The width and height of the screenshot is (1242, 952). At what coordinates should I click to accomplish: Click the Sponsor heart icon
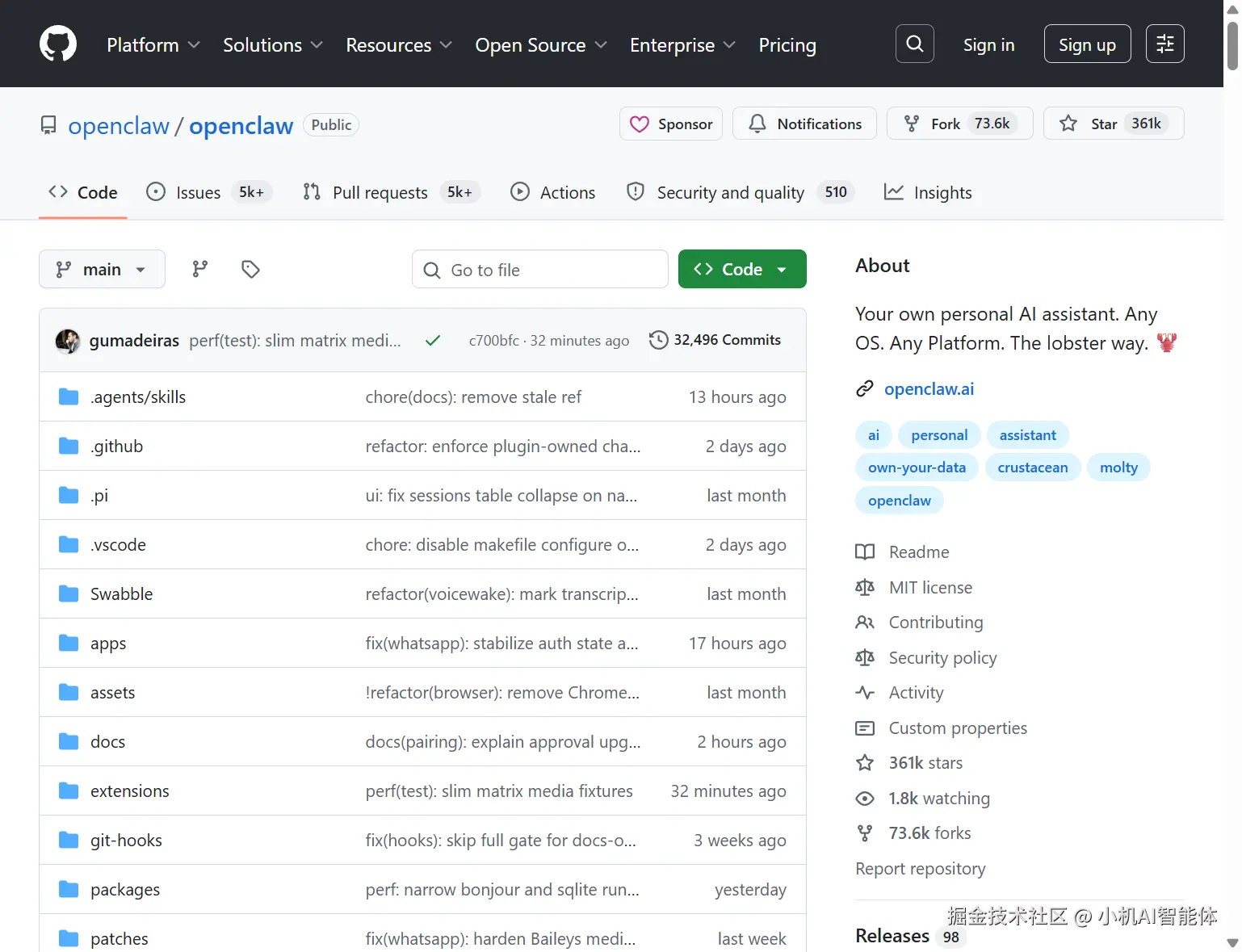pyautogui.click(x=640, y=124)
